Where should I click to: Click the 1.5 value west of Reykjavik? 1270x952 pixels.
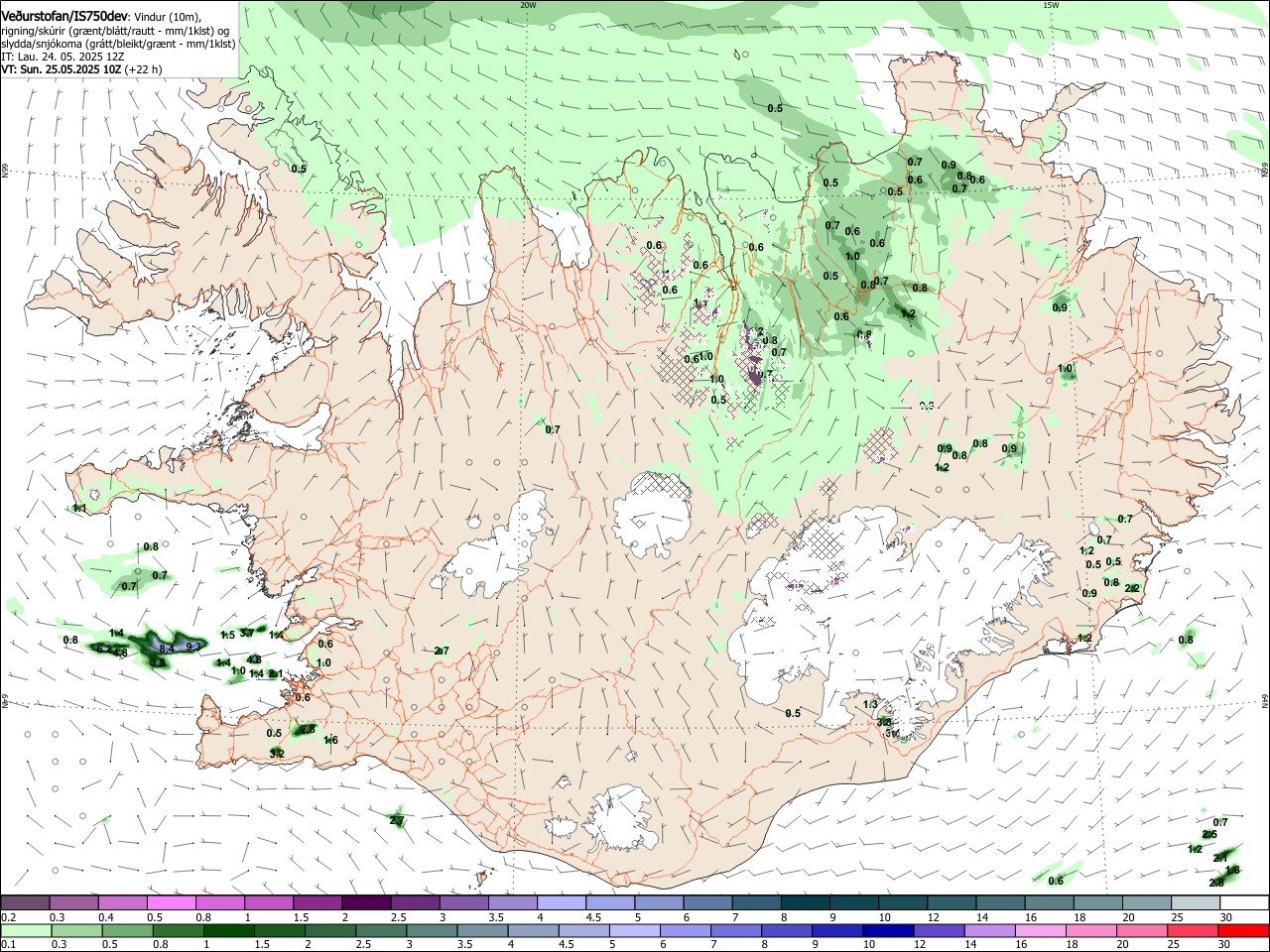(227, 636)
